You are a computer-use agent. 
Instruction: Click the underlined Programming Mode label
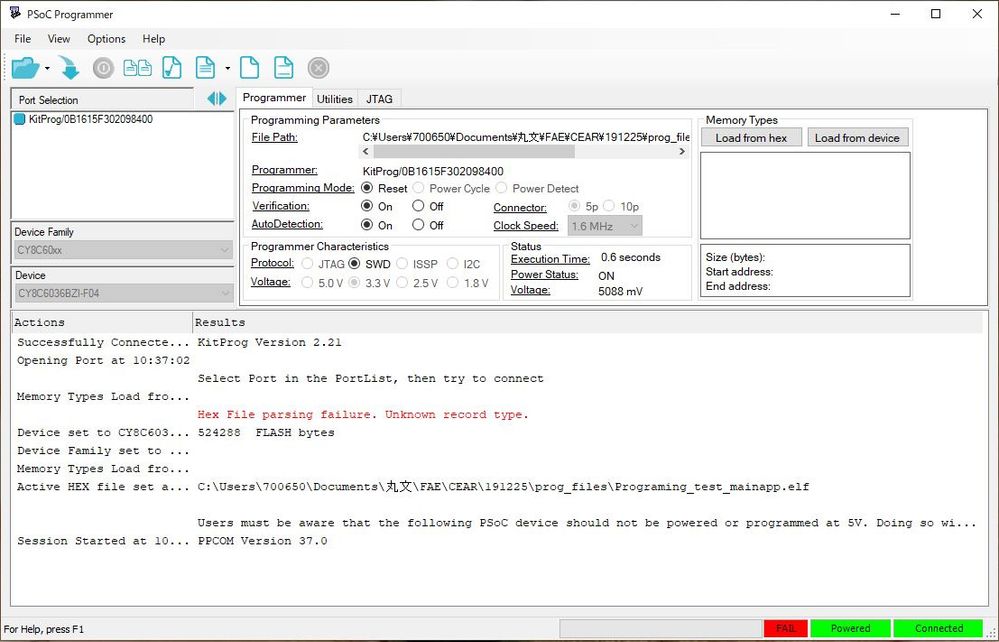303,188
